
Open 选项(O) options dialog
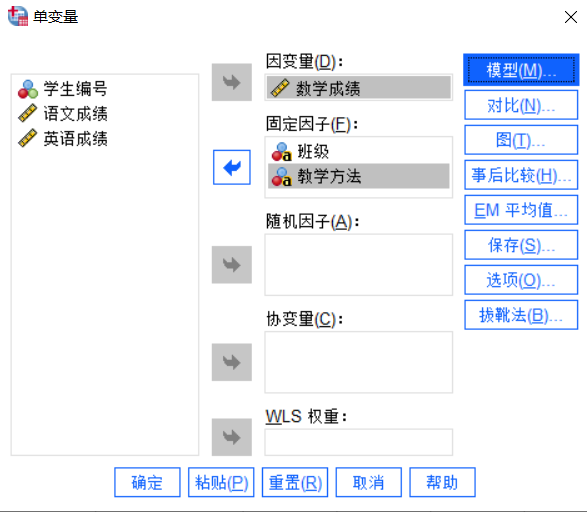pos(521,280)
